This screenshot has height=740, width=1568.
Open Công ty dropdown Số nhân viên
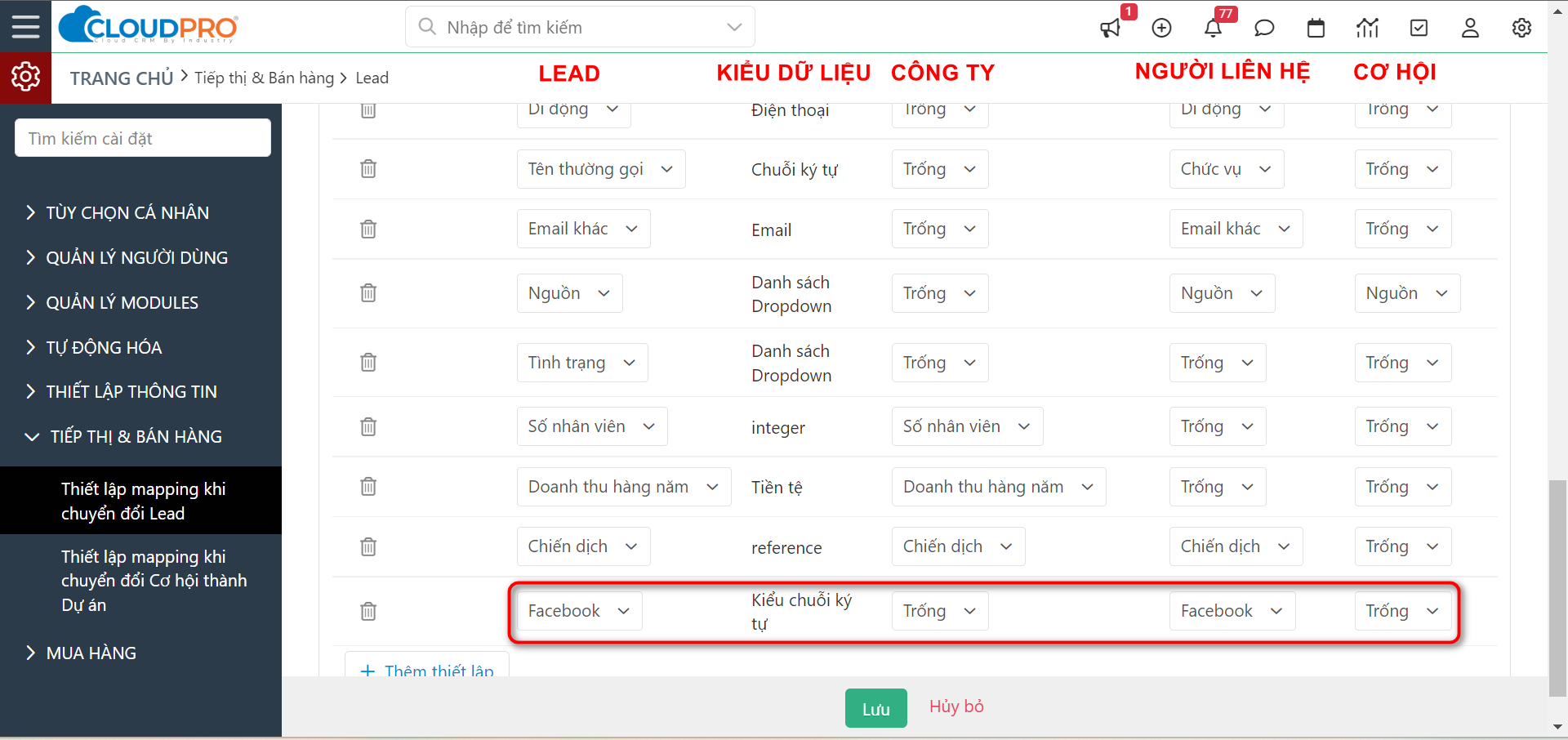[x=967, y=426]
